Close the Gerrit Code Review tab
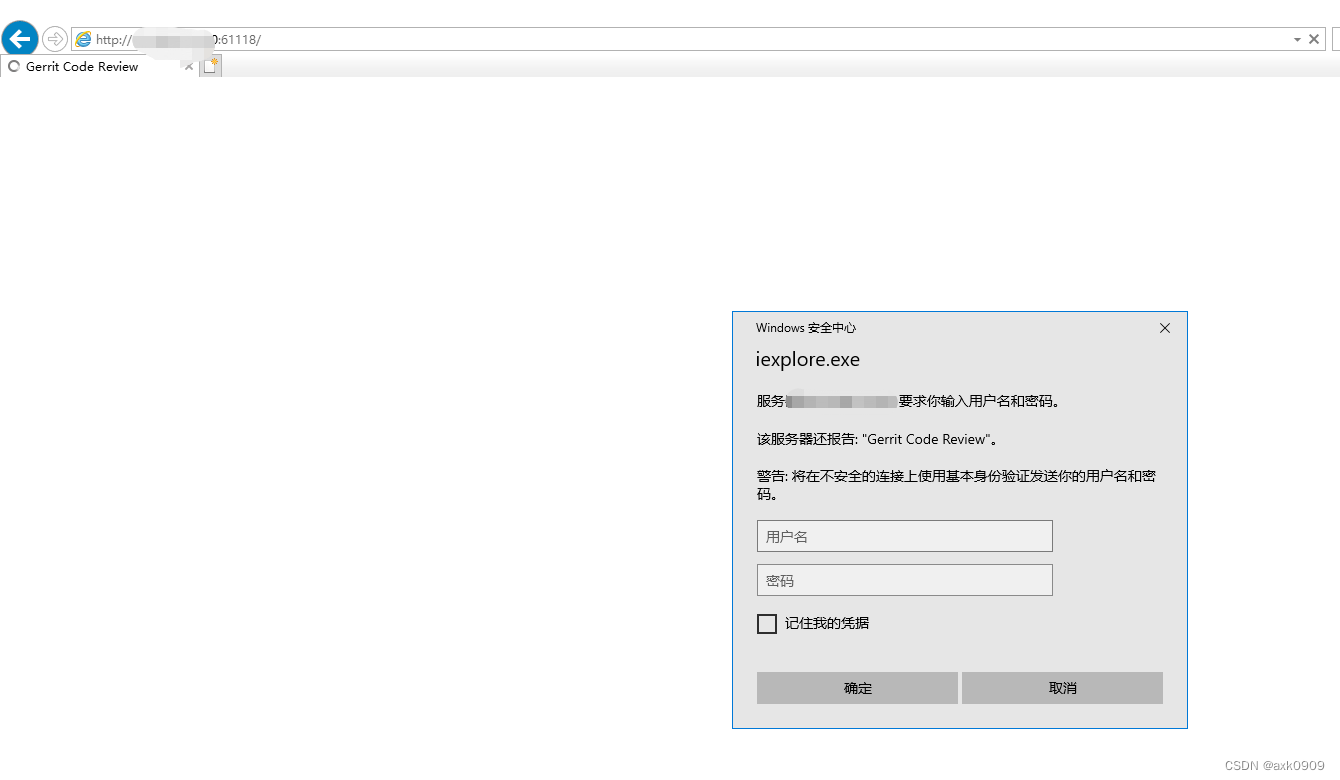The image size is (1340, 780). pos(188,66)
